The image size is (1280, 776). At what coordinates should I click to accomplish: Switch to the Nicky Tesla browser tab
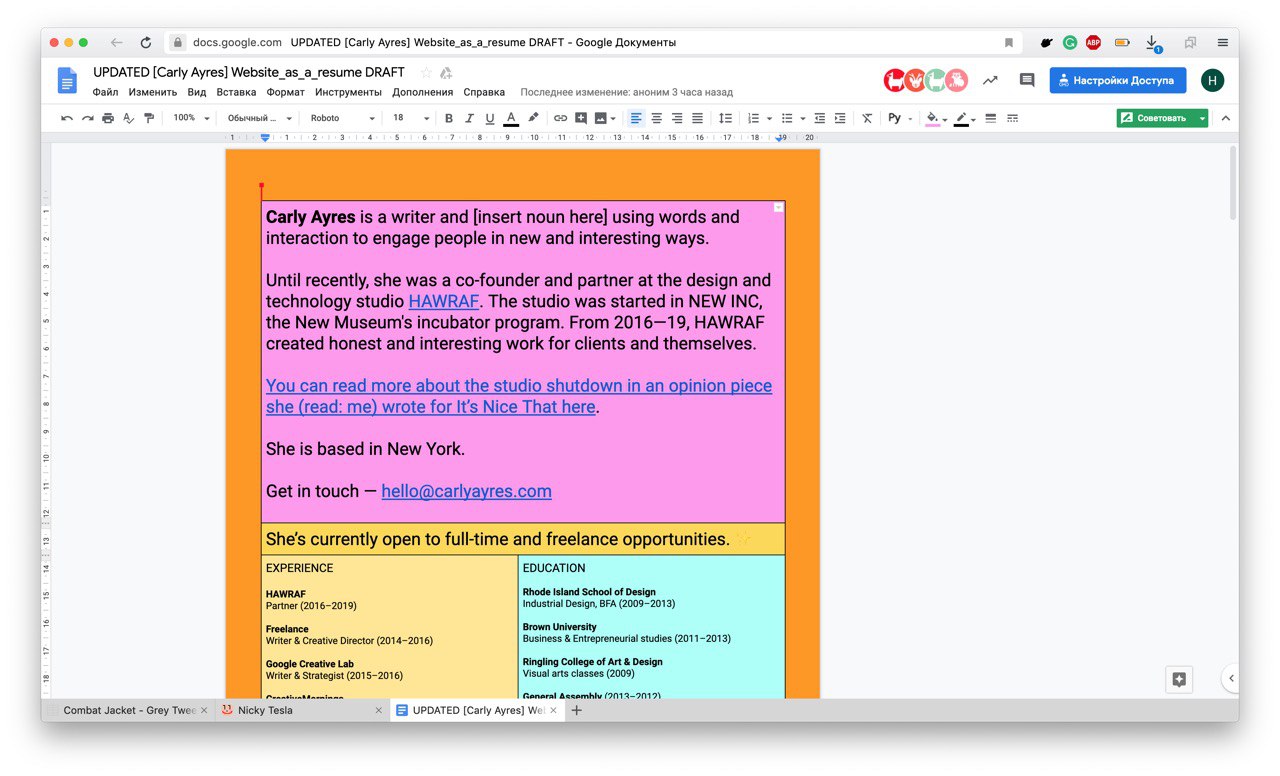[300, 710]
